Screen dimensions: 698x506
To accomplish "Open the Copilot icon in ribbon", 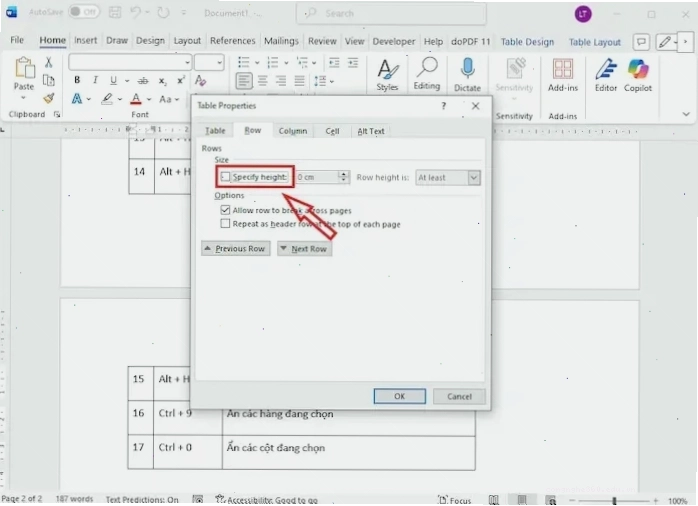I will pyautogui.click(x=638, y=69).
